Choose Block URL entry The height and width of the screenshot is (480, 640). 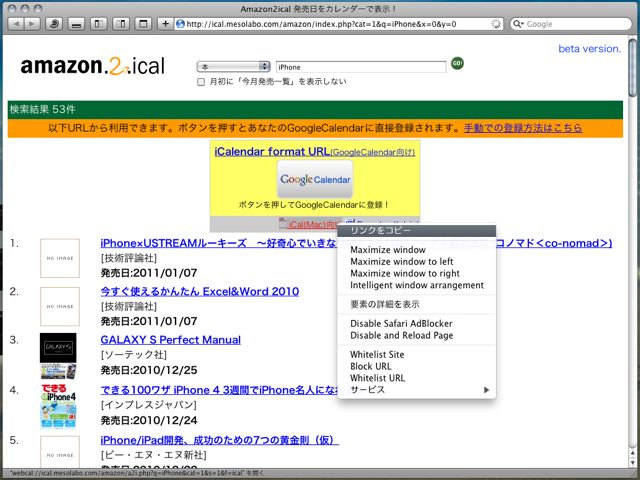[x=417, y=367]
